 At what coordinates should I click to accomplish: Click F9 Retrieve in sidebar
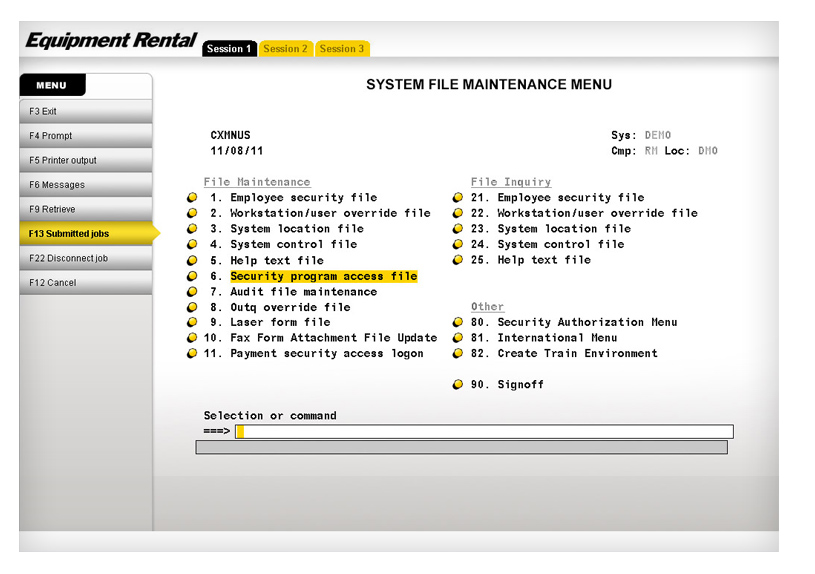pyautogui.click(x=86, y=209)
